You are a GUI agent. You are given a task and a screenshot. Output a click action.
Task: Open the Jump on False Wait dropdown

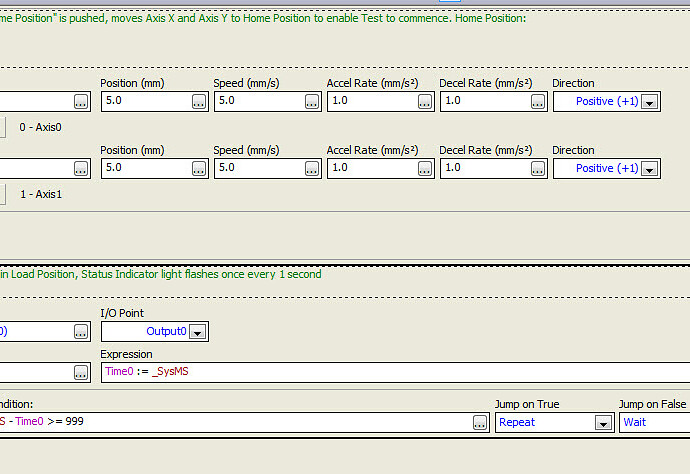pos(655,423)
